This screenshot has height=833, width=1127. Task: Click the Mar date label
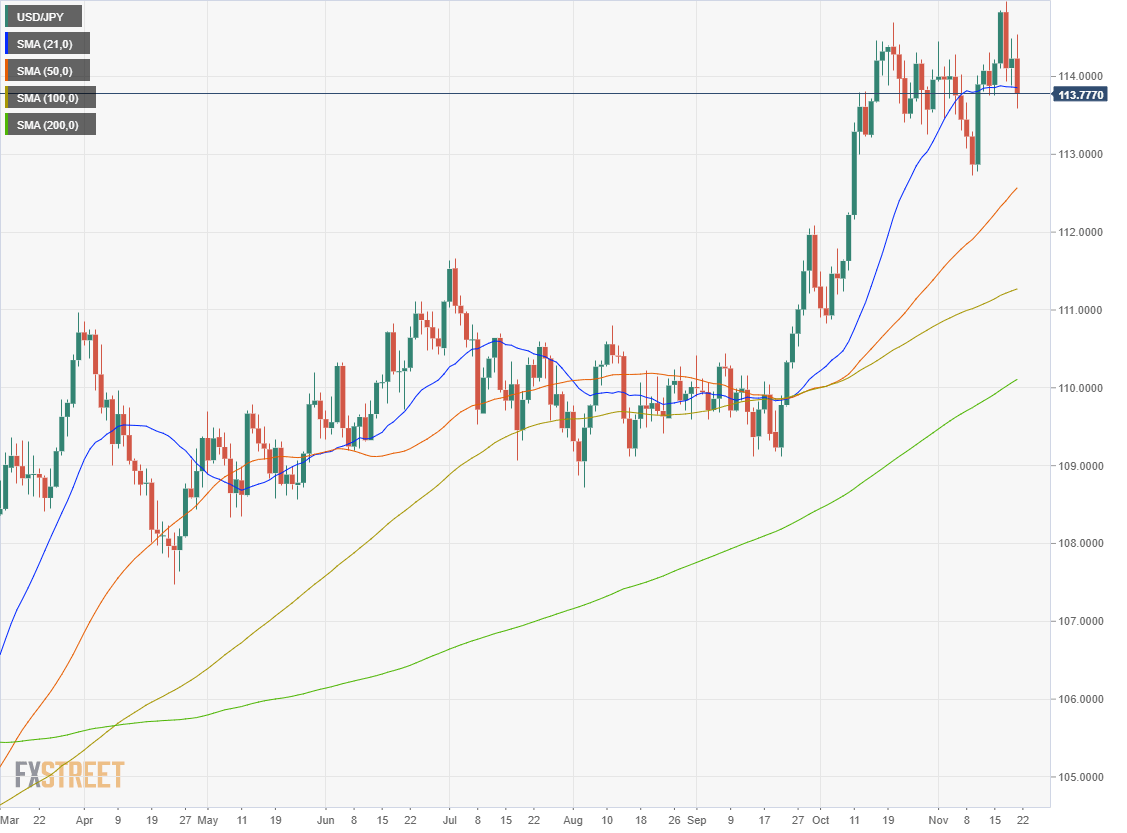click(x=10, y=820)
